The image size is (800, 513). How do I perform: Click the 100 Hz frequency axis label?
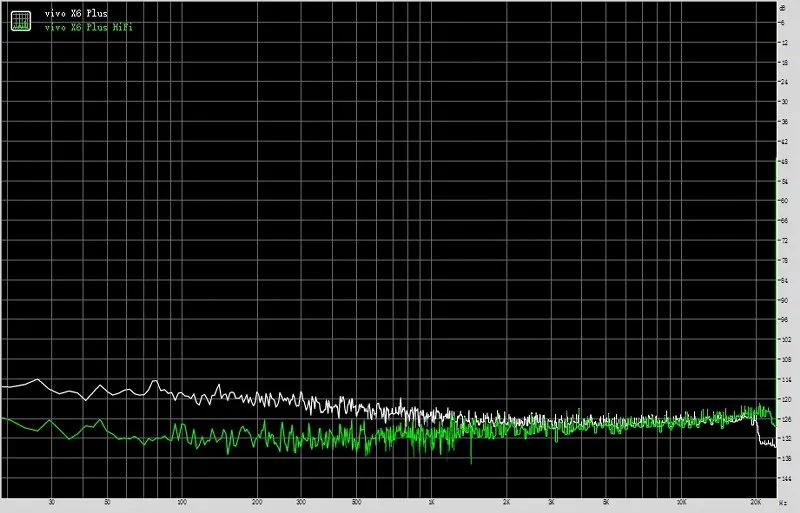pos(182,502)
